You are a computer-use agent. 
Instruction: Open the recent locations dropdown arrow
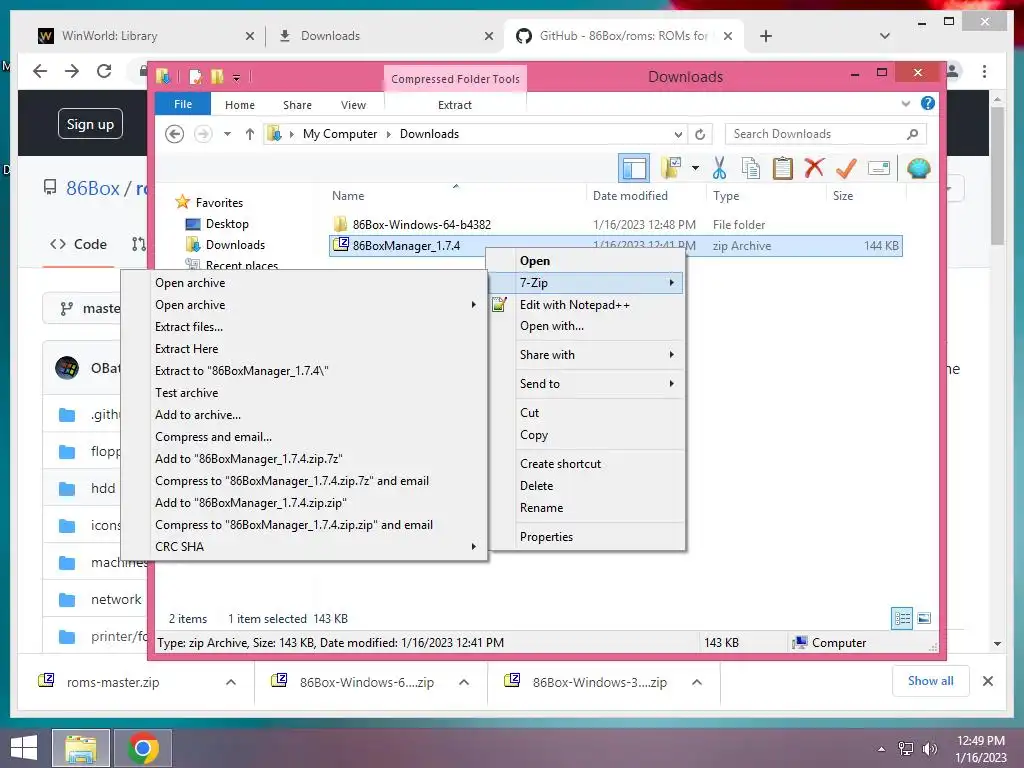(227, 134)
